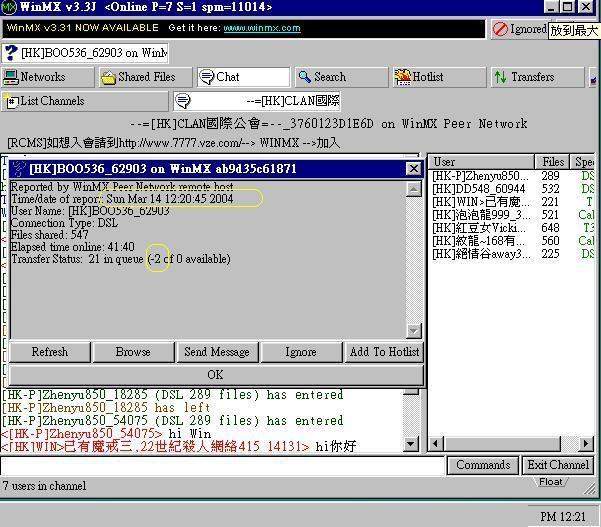Close the user info dialog
Screen dimensions: 601x527
point(414,169)
